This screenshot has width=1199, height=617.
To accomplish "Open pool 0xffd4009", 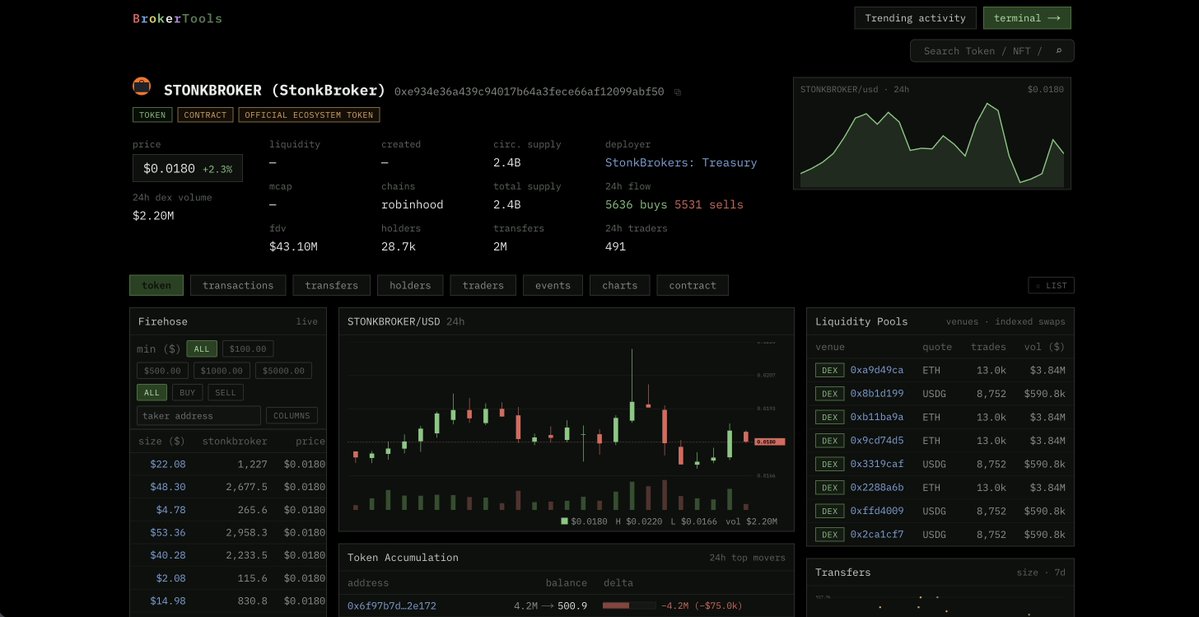I will (876, 511).
